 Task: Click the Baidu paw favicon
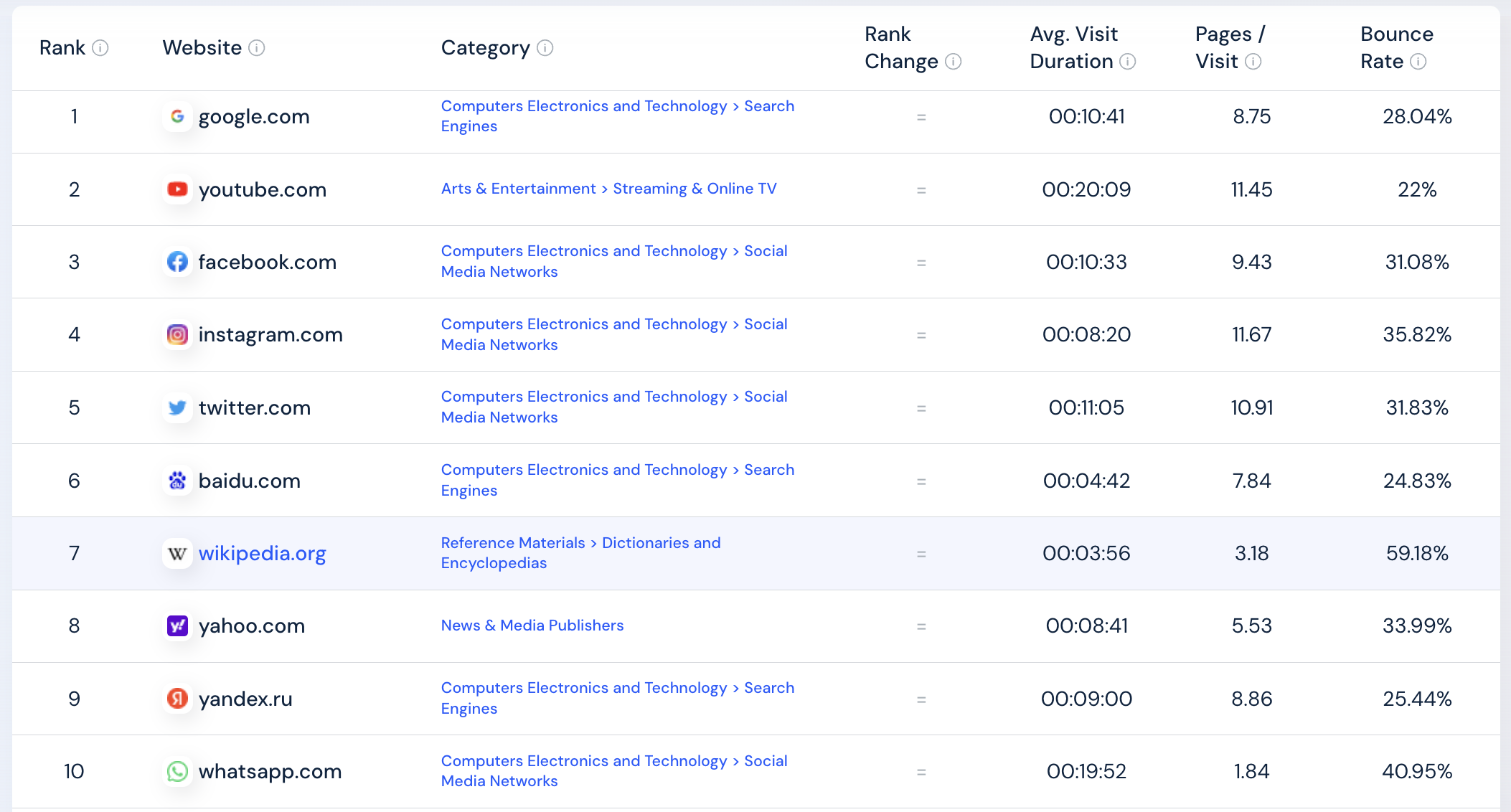pyautogui.click(x=177, y=481)
